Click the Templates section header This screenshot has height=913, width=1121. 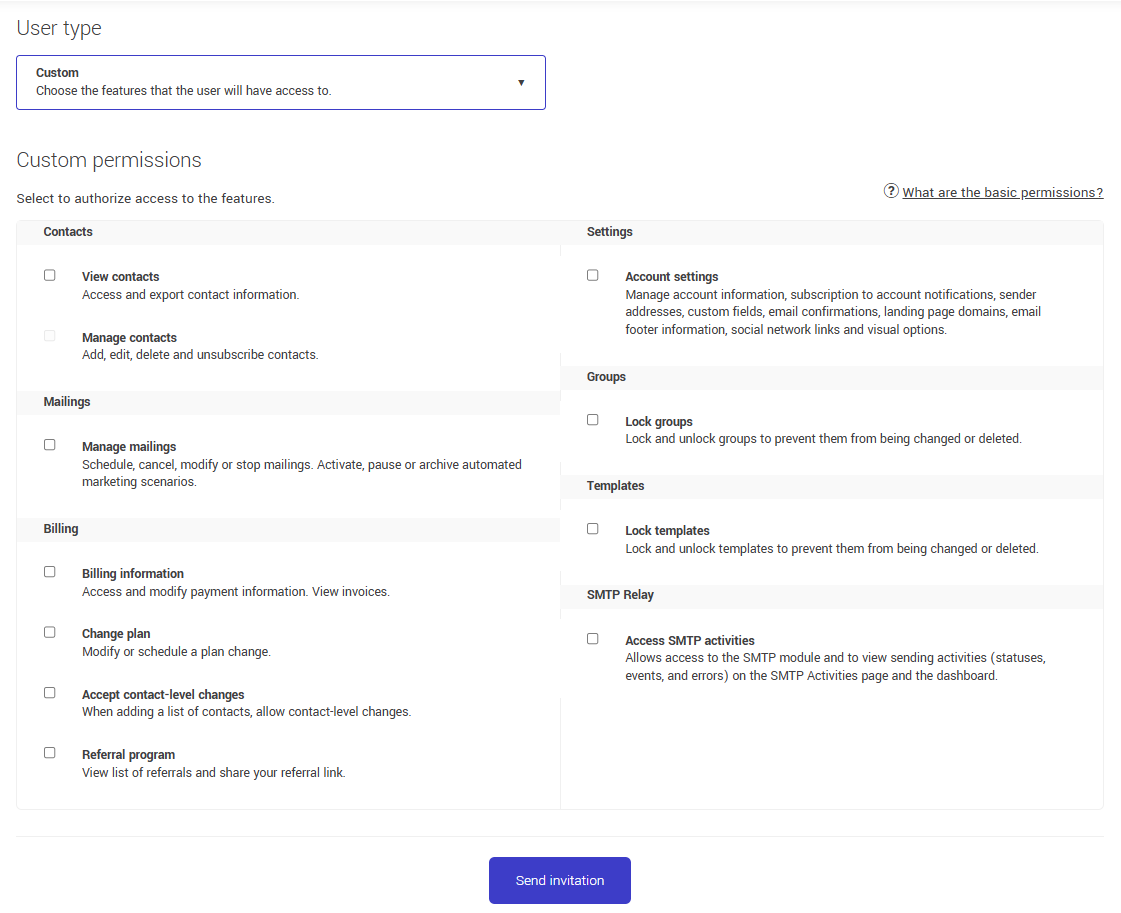pyautogui.click(x=615, y=485)
